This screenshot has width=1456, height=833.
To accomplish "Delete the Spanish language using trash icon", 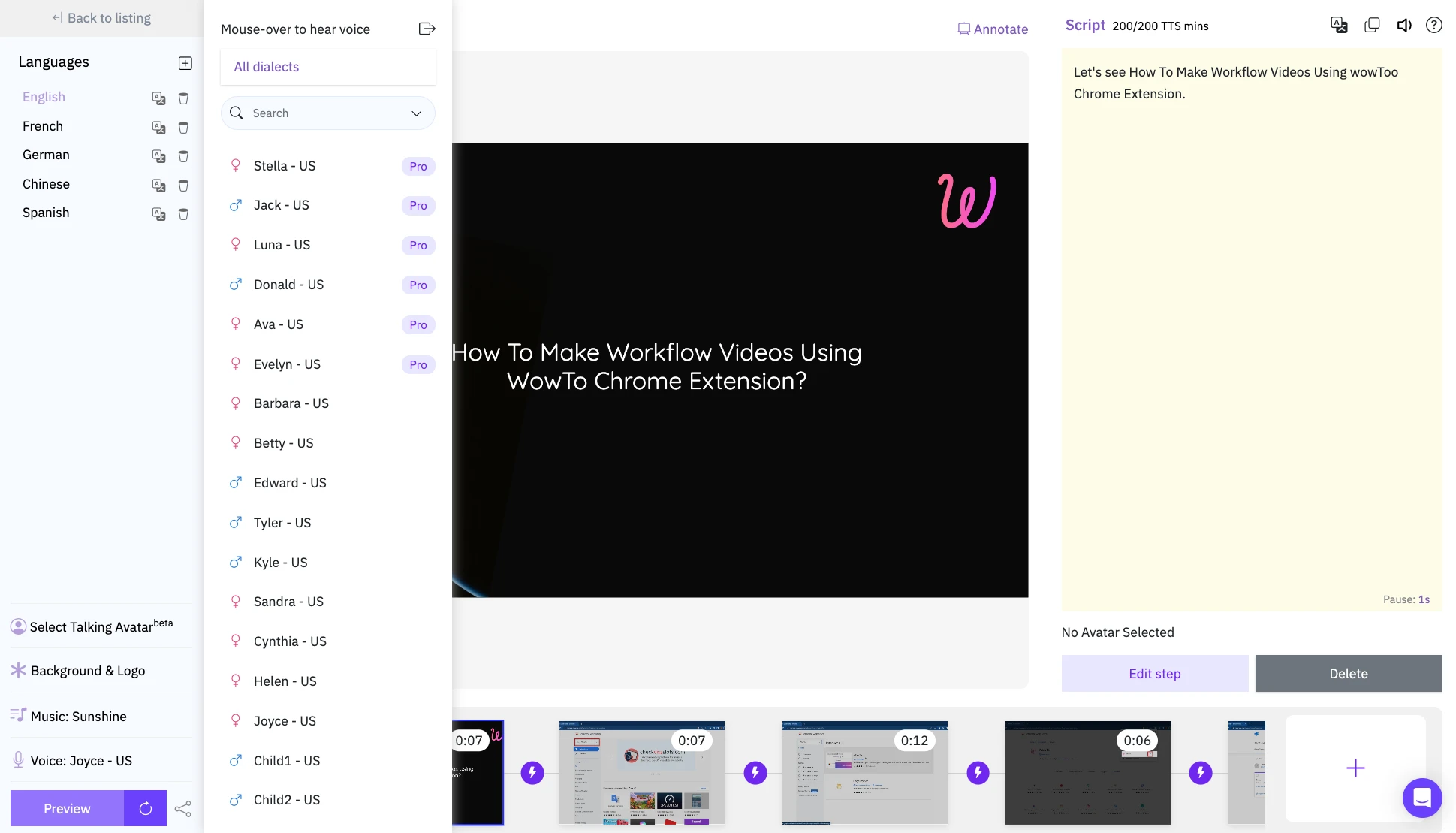I will 183,214.
